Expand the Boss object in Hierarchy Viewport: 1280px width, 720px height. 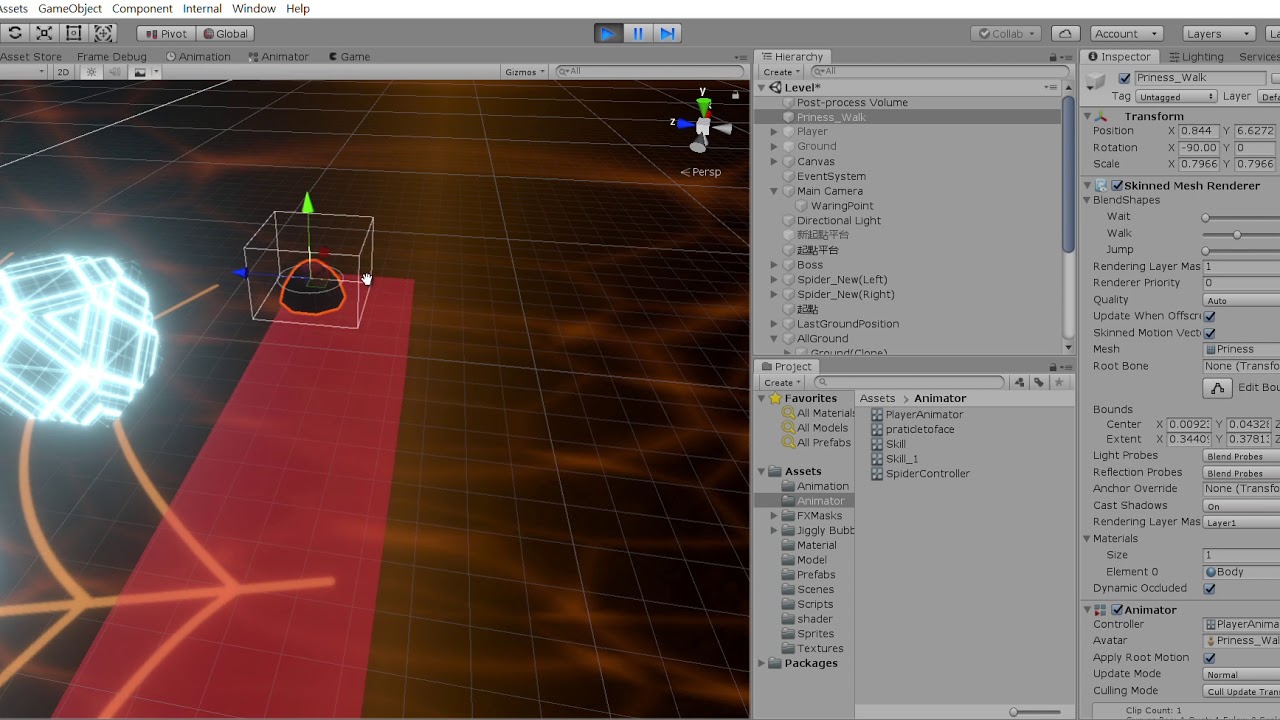point(774,265)
